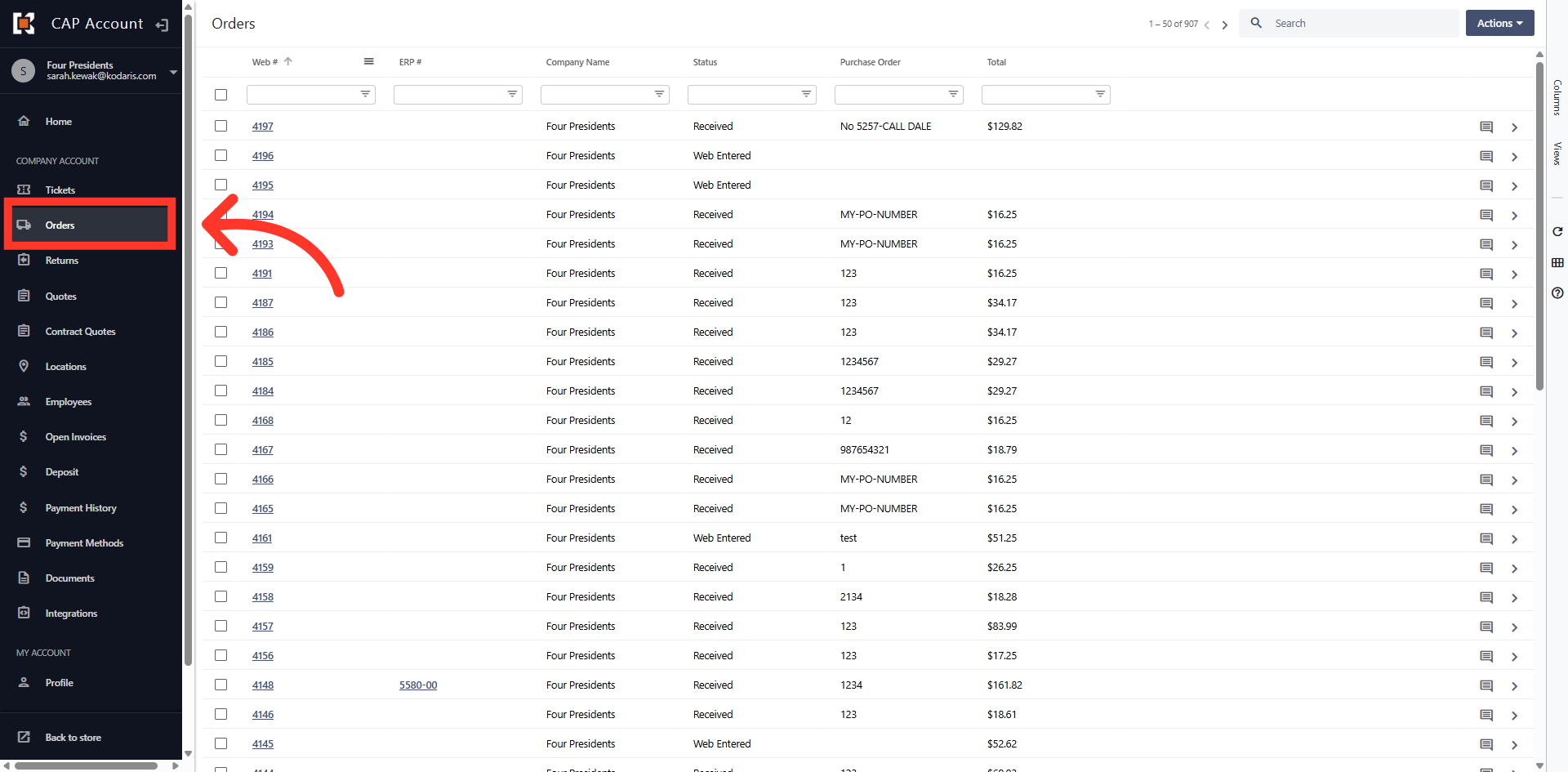Click the ERP # column filter icon
Image resolution: width=1568 pixels, height=772 pixels.
pos(512,94)
